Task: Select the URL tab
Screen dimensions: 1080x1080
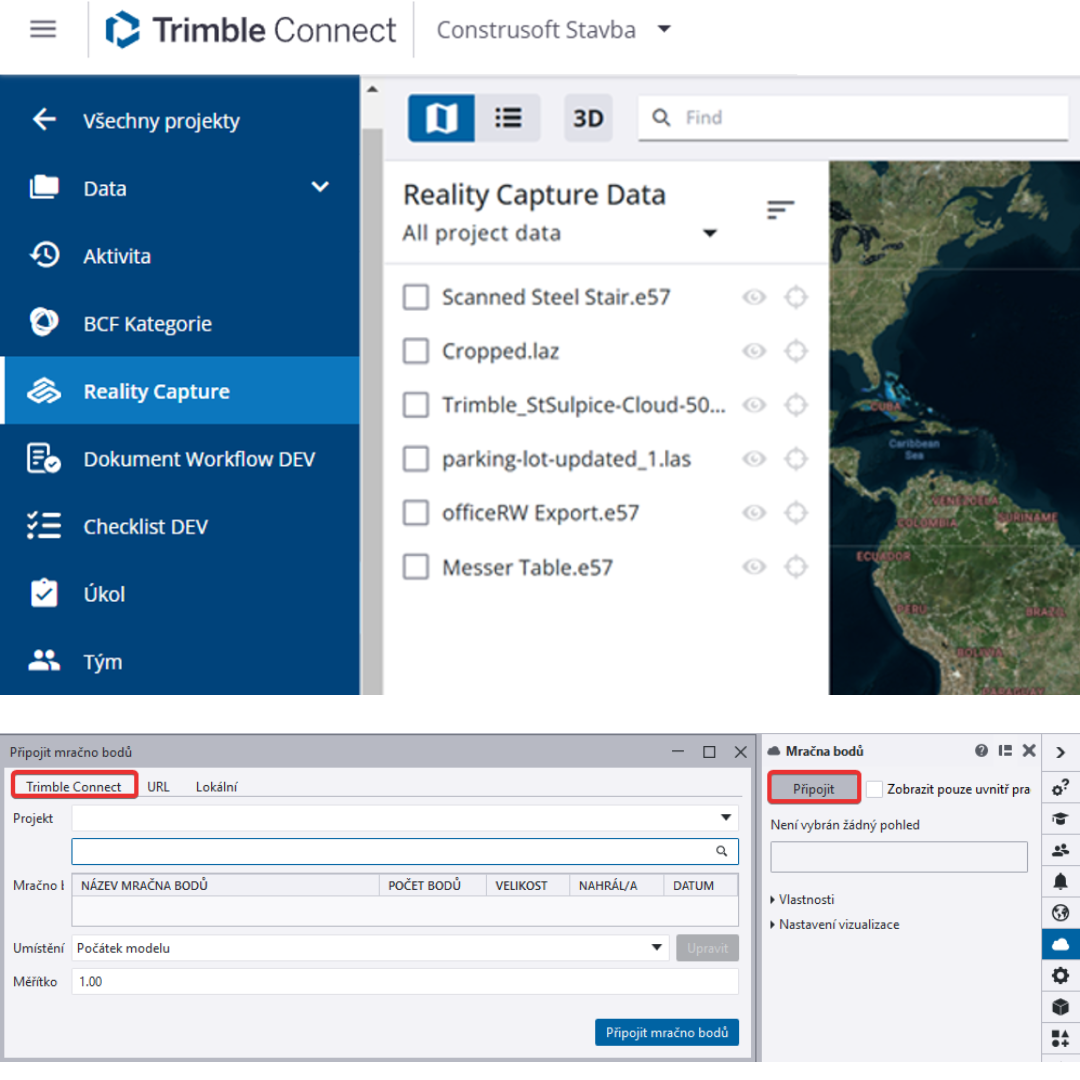Action: click(158, 787)
